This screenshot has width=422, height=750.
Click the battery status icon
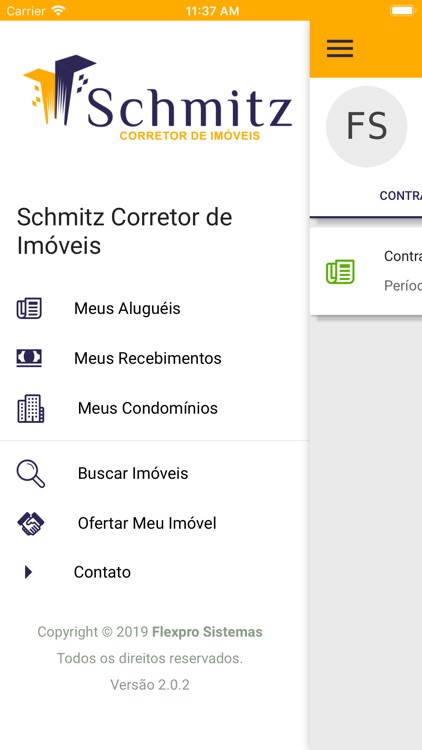[x=402, y=11]
